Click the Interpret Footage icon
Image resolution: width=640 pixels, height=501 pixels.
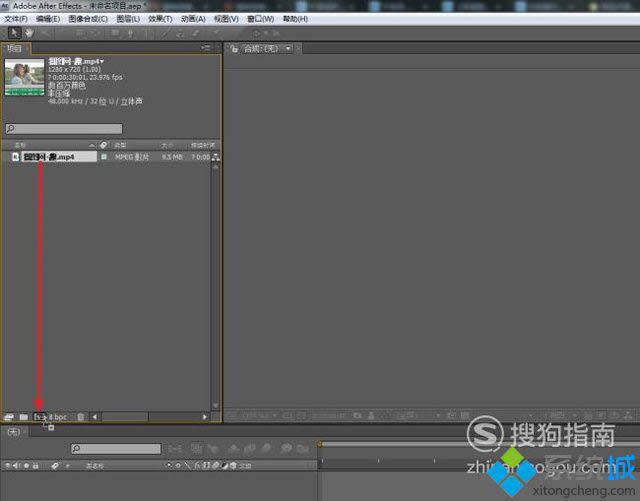9,417
